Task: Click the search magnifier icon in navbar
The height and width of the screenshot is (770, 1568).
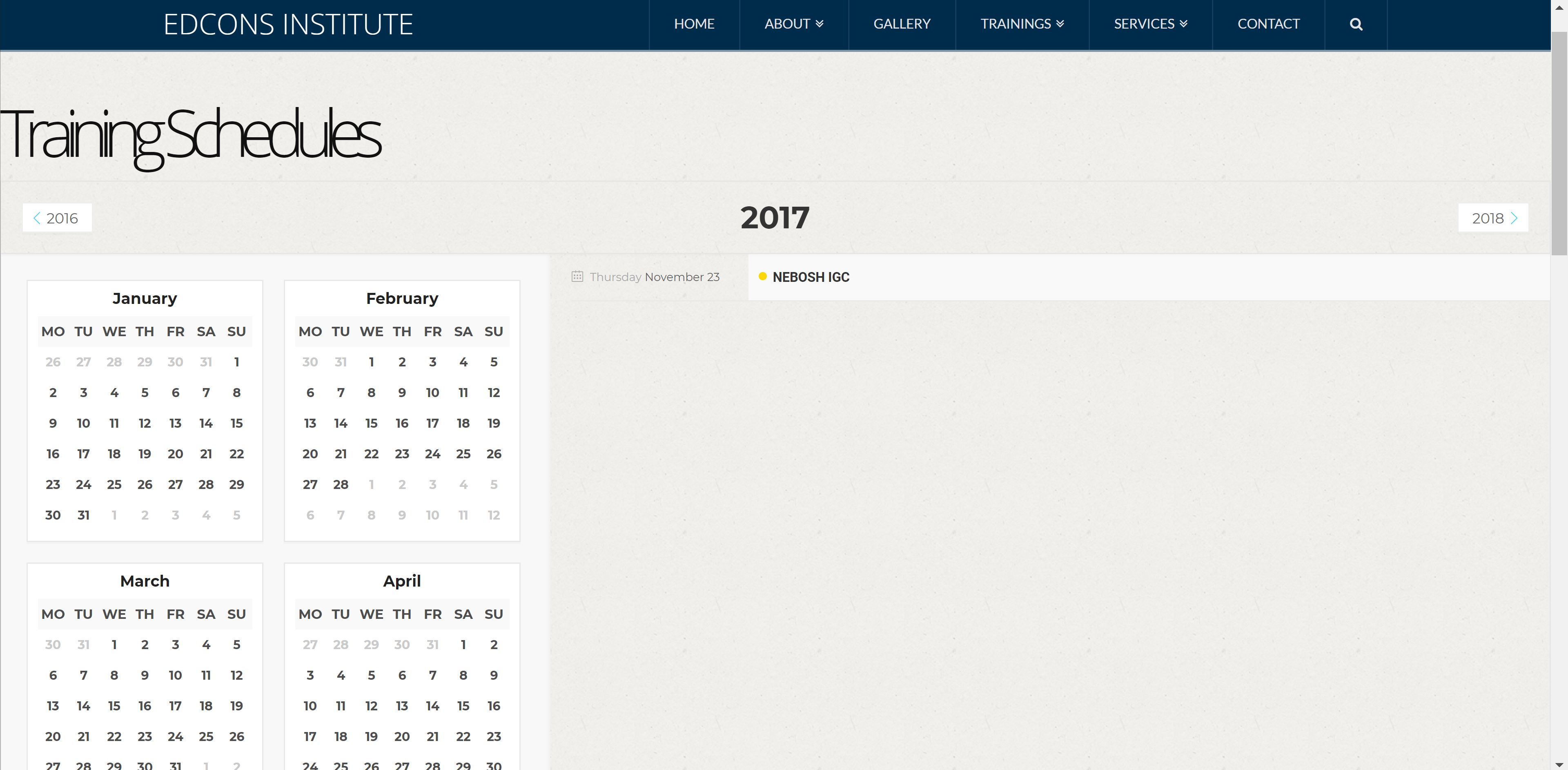Action: point(1356,25)
